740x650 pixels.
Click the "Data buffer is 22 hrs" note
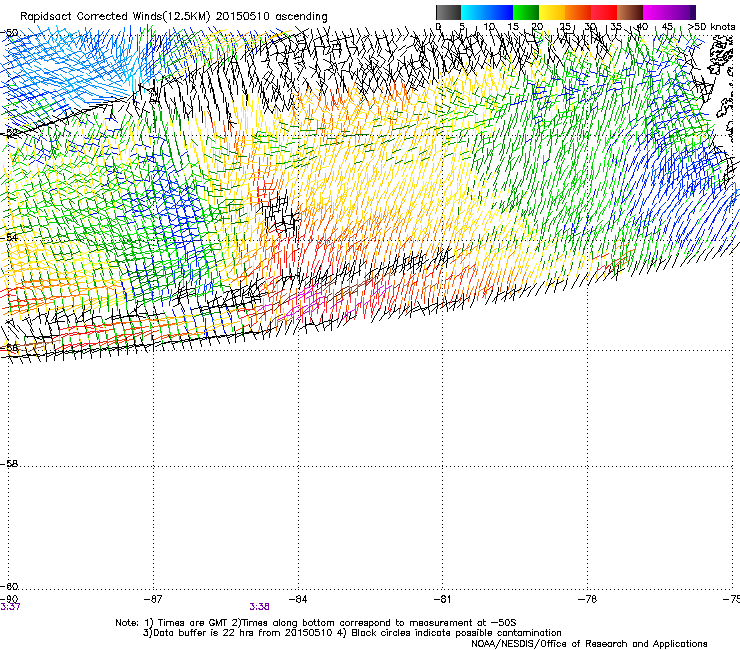coord(206,633)
